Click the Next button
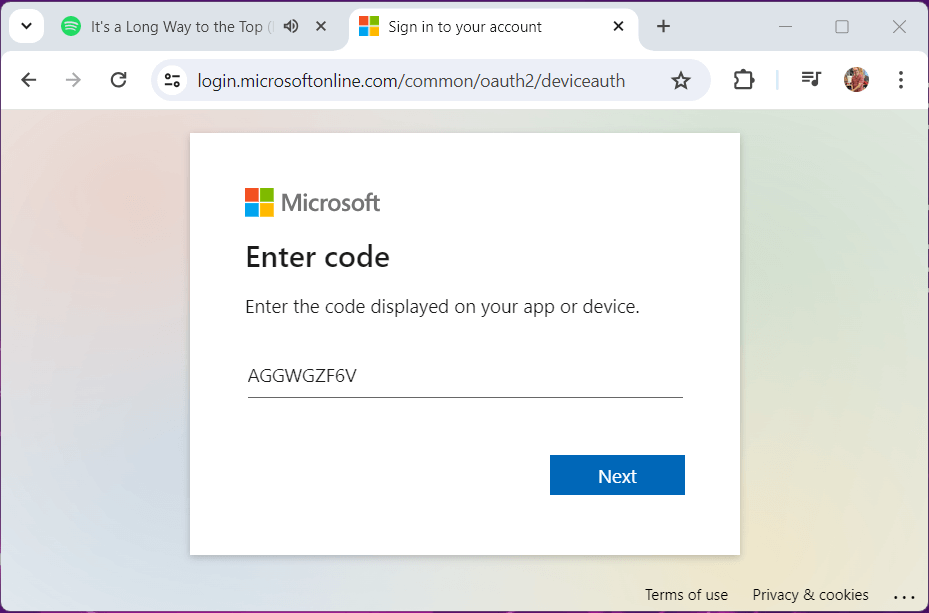This screenshot has width=929, height=613. (x=617, y=476)
